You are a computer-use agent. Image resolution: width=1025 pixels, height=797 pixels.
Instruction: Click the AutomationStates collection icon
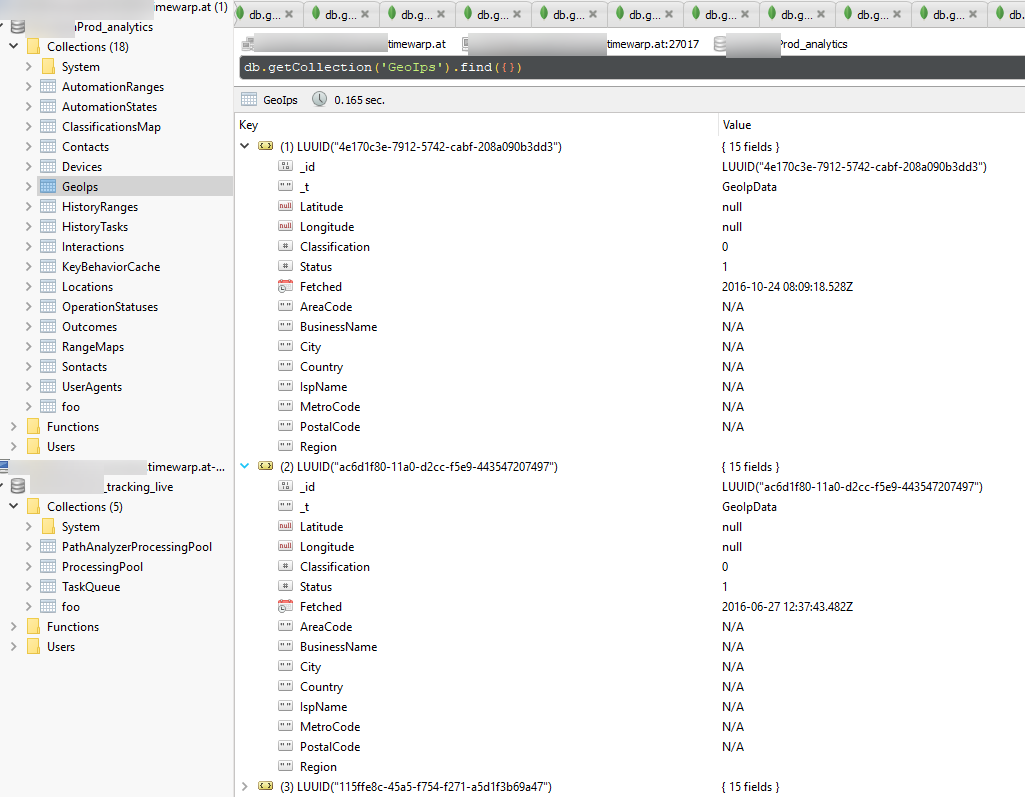coord(48,107)
